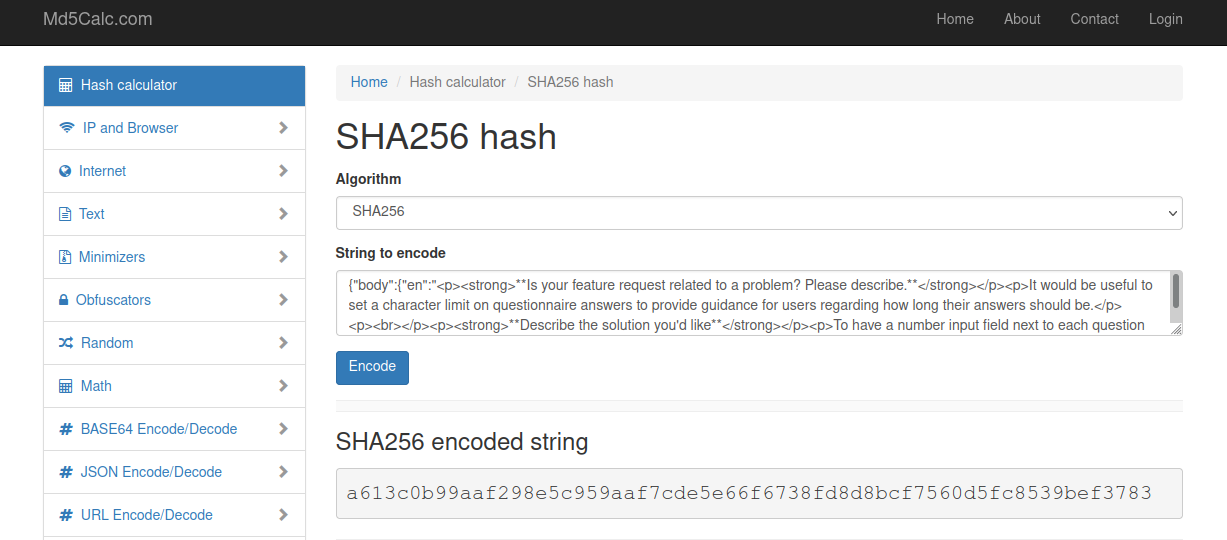The image size is (1227, 540).
Task: Click the blue Encode button
Action: tap(372, 367)
